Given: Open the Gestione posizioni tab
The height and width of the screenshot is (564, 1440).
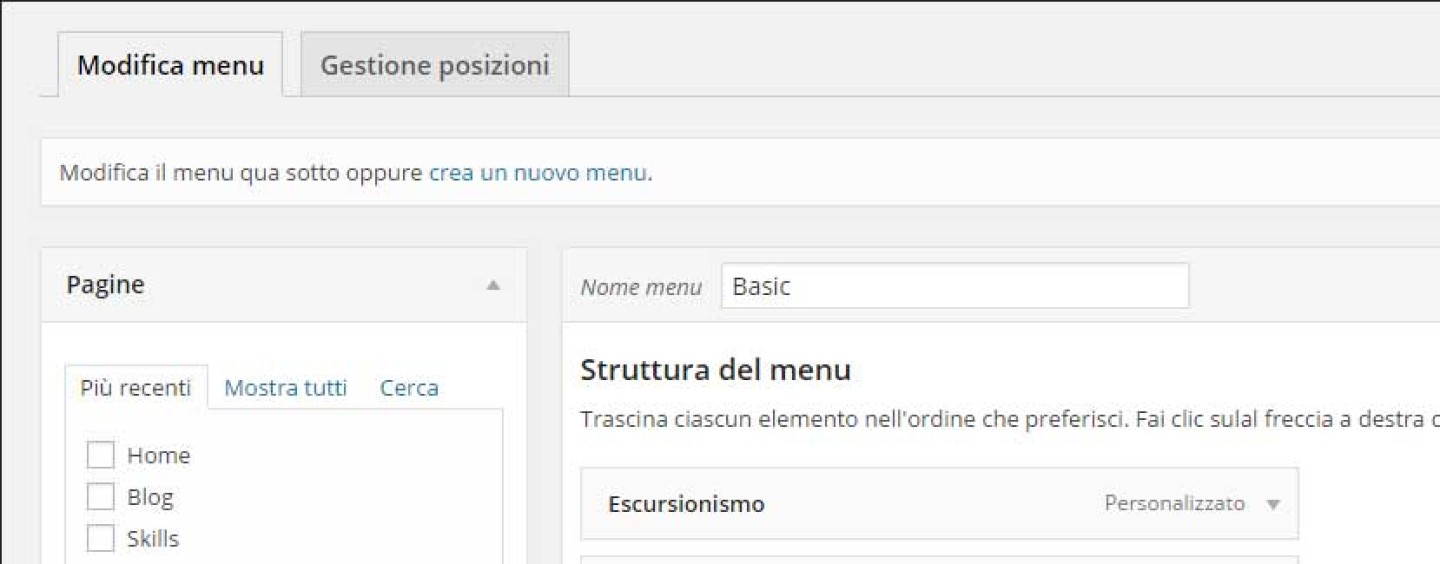Looking at the screenshot, I should point(435,65).
